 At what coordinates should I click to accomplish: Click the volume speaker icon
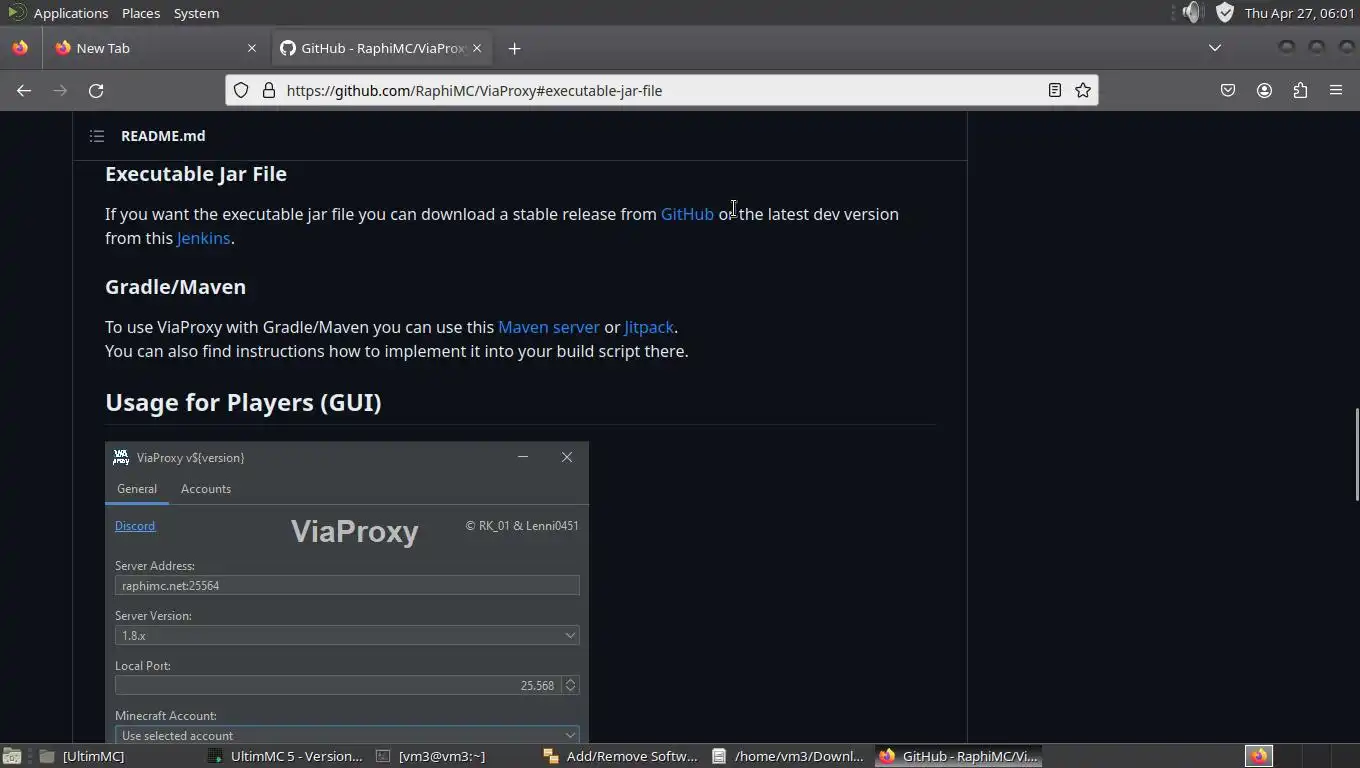1191,13
